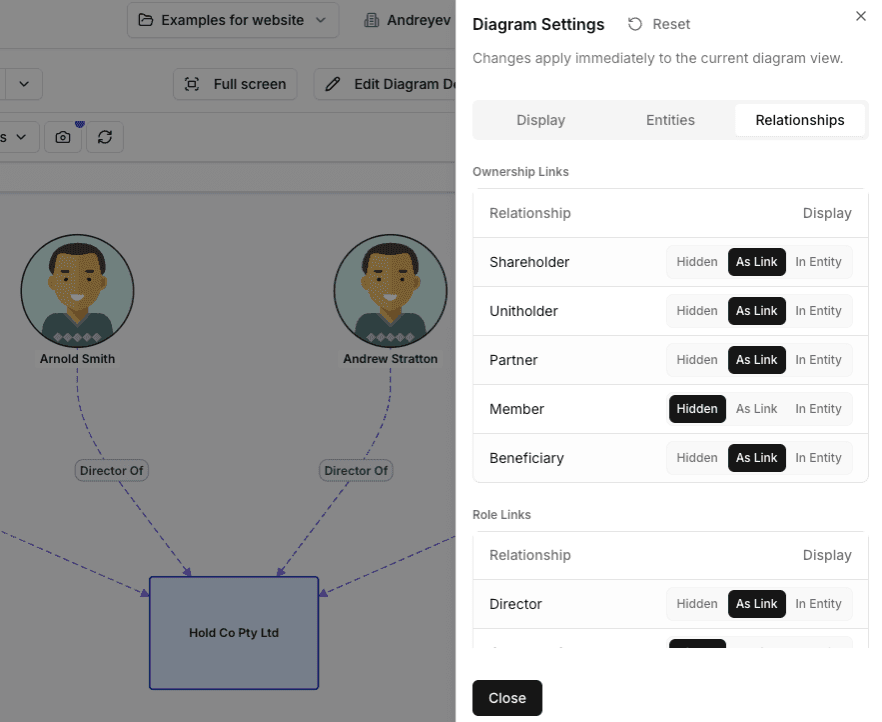Click the folder icon next to Examples for website

tap(145, 20)
